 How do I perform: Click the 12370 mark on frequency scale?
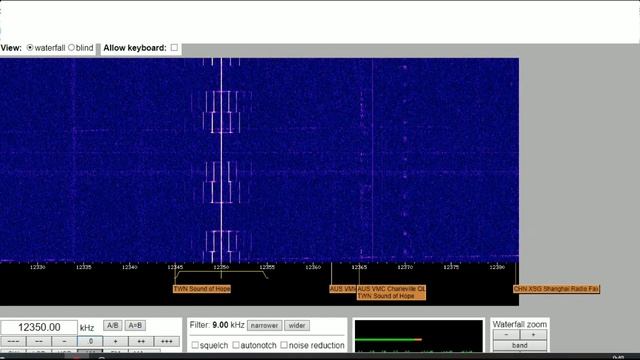point(405,267)
